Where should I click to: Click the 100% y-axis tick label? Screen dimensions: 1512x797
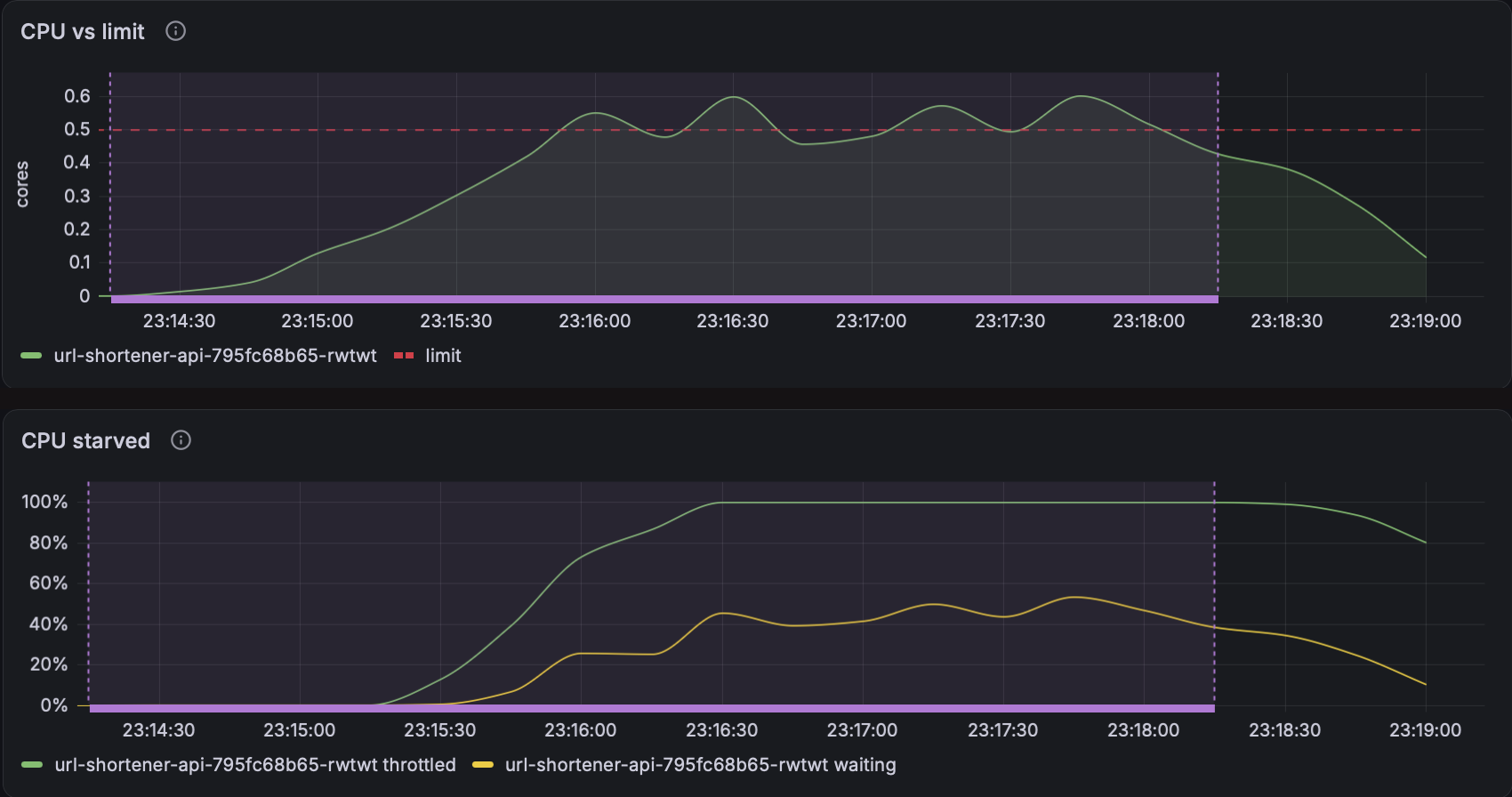44,502
